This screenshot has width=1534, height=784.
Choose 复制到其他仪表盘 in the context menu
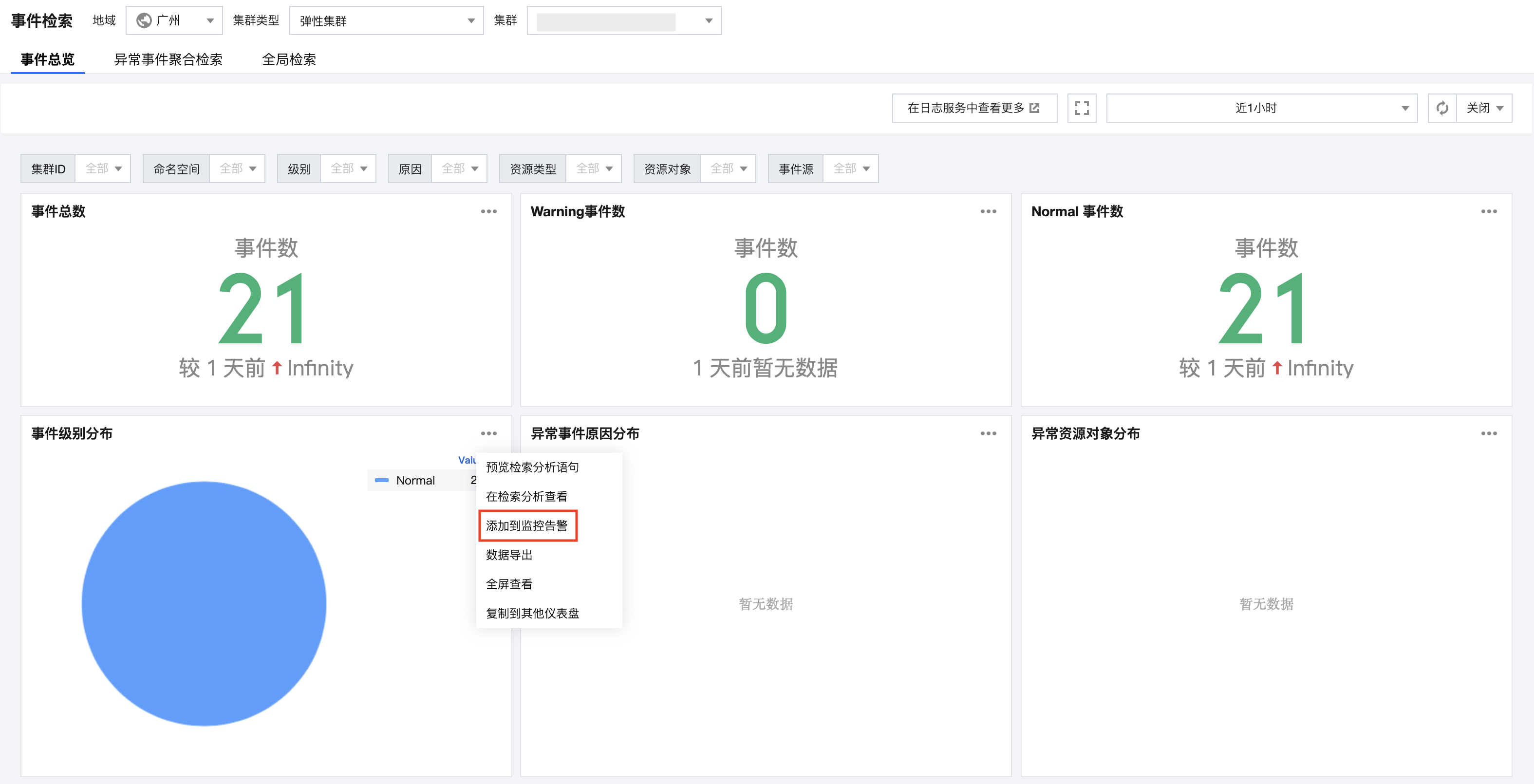[x=549, y=613]
